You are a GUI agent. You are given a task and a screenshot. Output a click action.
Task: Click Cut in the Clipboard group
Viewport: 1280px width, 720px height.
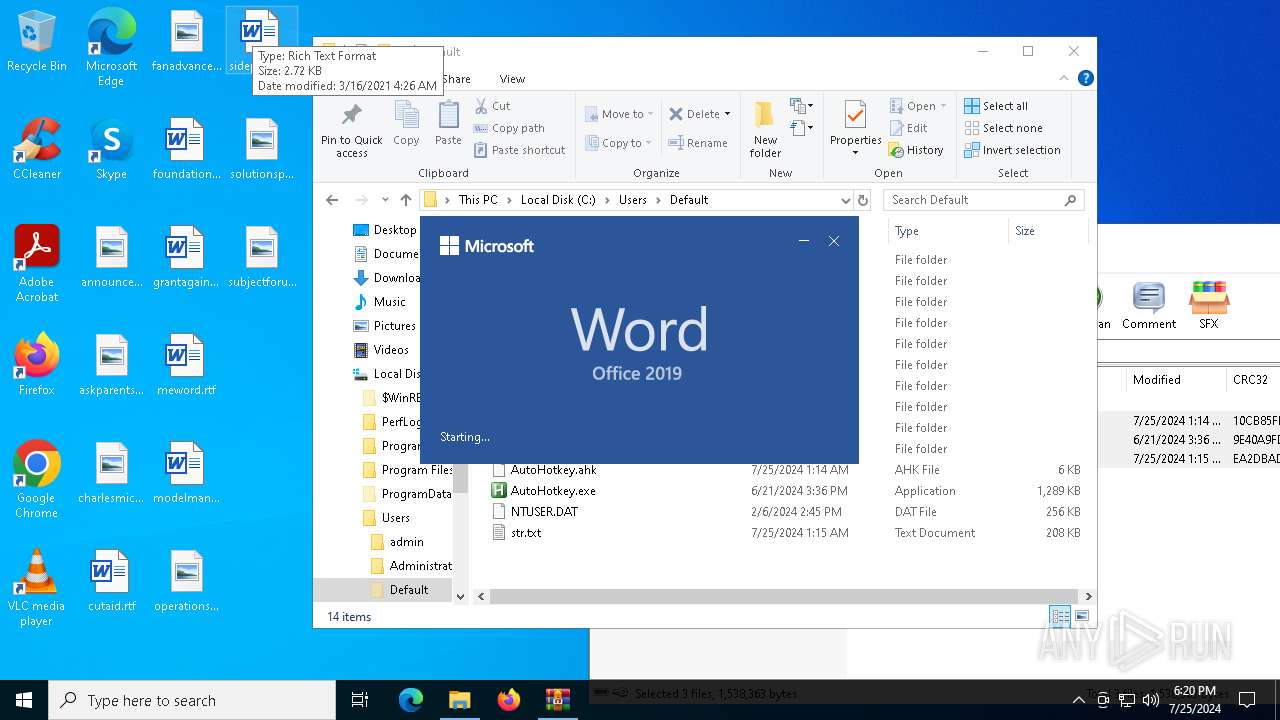pos(492,106)
